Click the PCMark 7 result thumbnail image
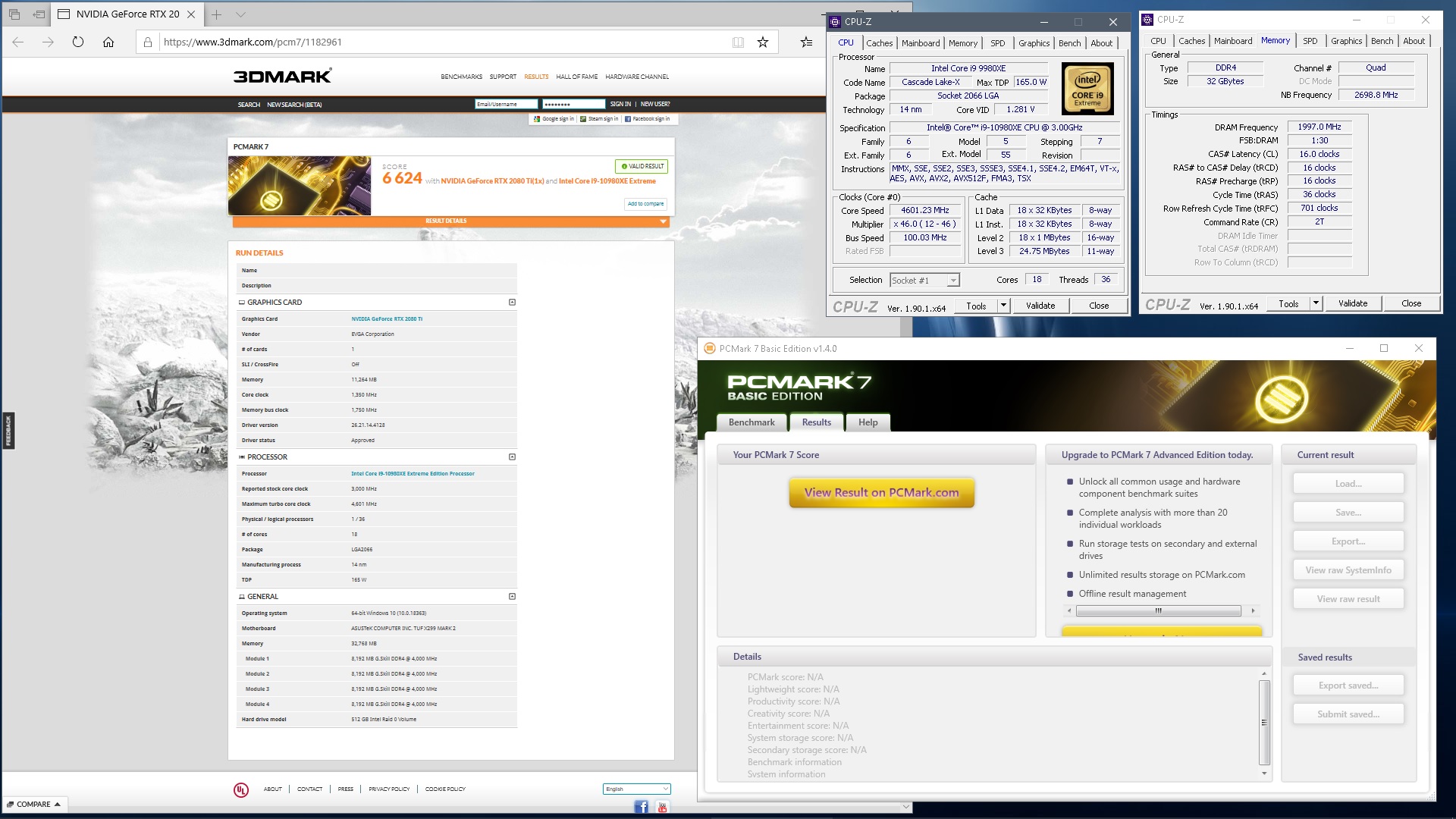The height and width of the screenshot is (819, 1456). (x=300, y=186)
